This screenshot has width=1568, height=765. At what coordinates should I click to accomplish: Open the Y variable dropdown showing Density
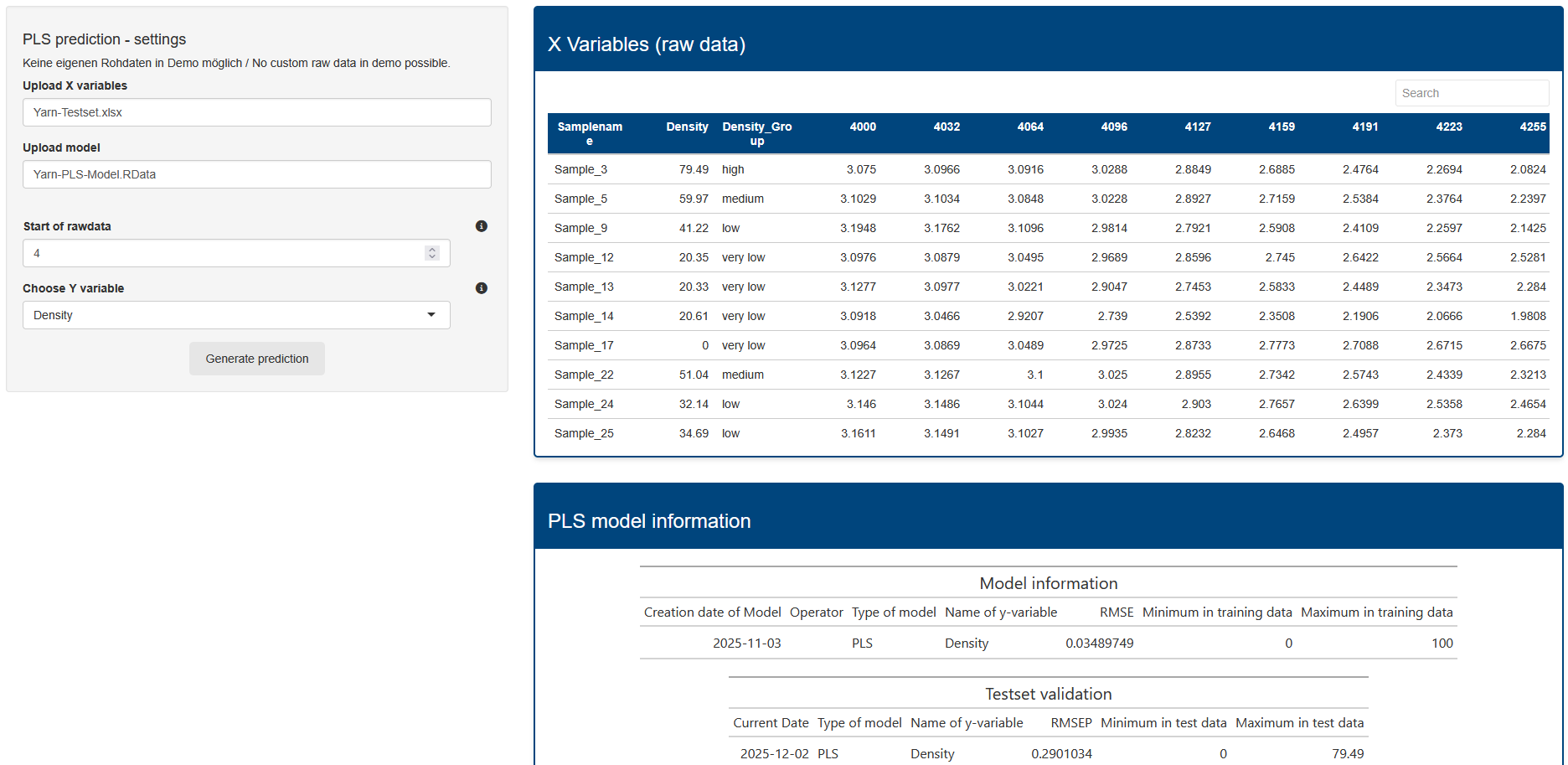click(x=235, y=315)
